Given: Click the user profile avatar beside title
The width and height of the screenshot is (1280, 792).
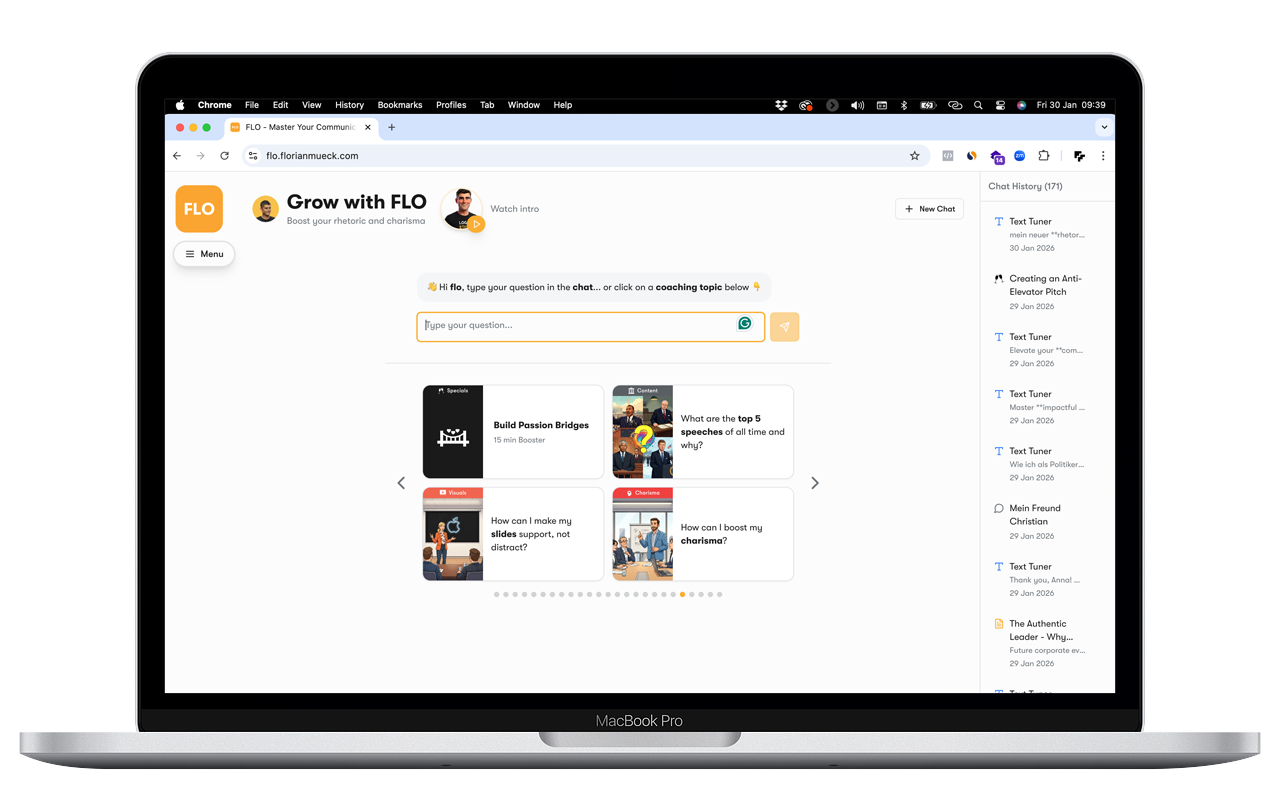Looking at the screenshot, I should [x=265, y=209].
